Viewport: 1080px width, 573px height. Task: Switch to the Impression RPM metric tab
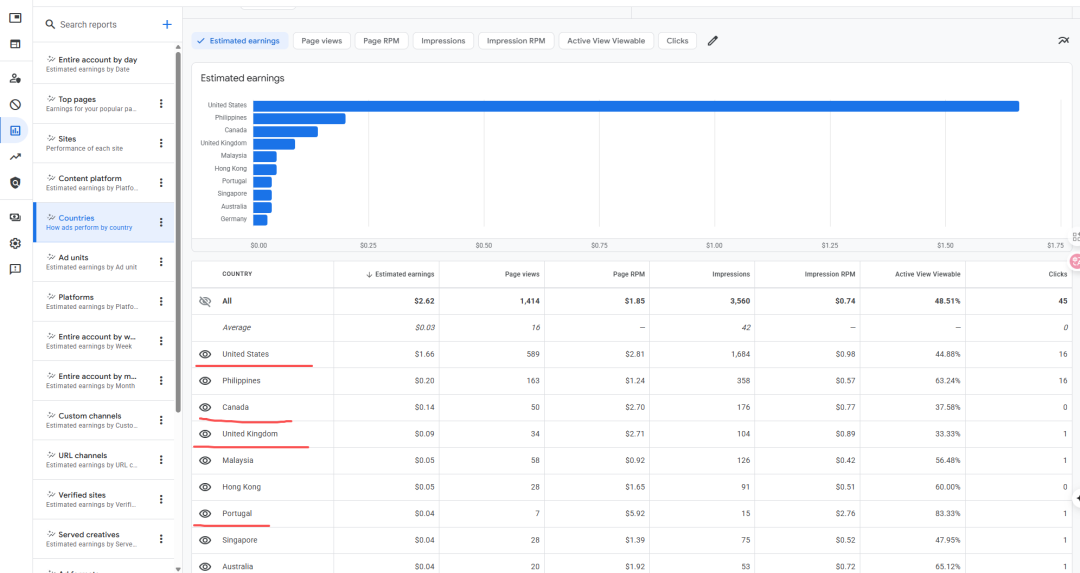516,41
